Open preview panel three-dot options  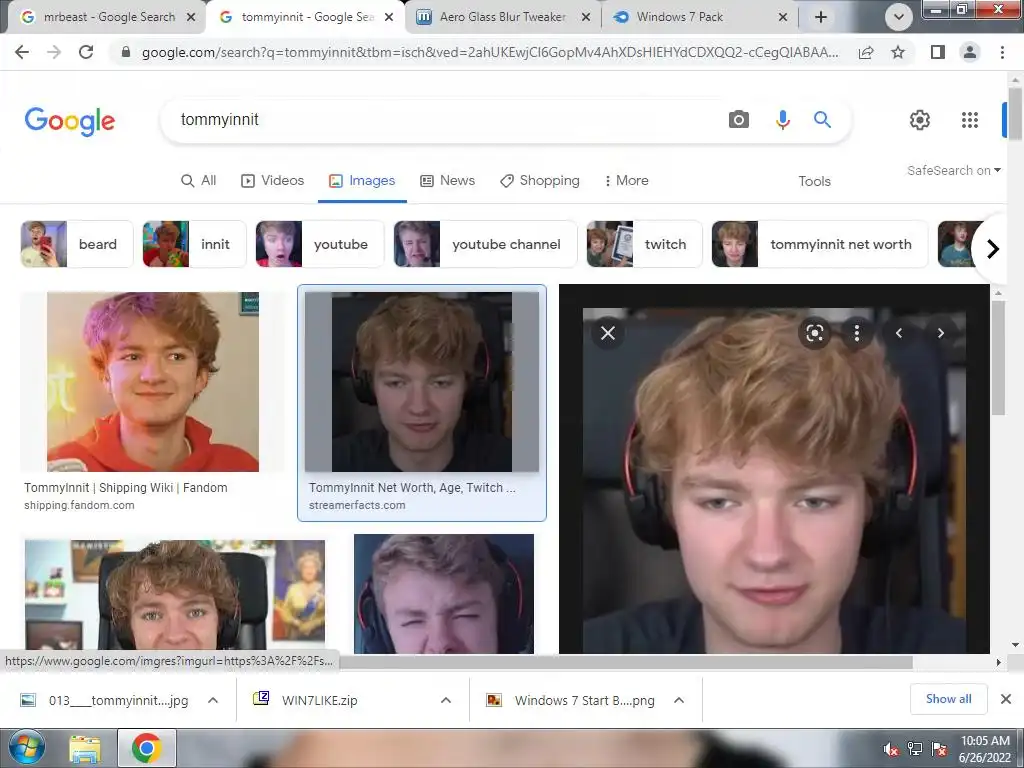(857, 333)
